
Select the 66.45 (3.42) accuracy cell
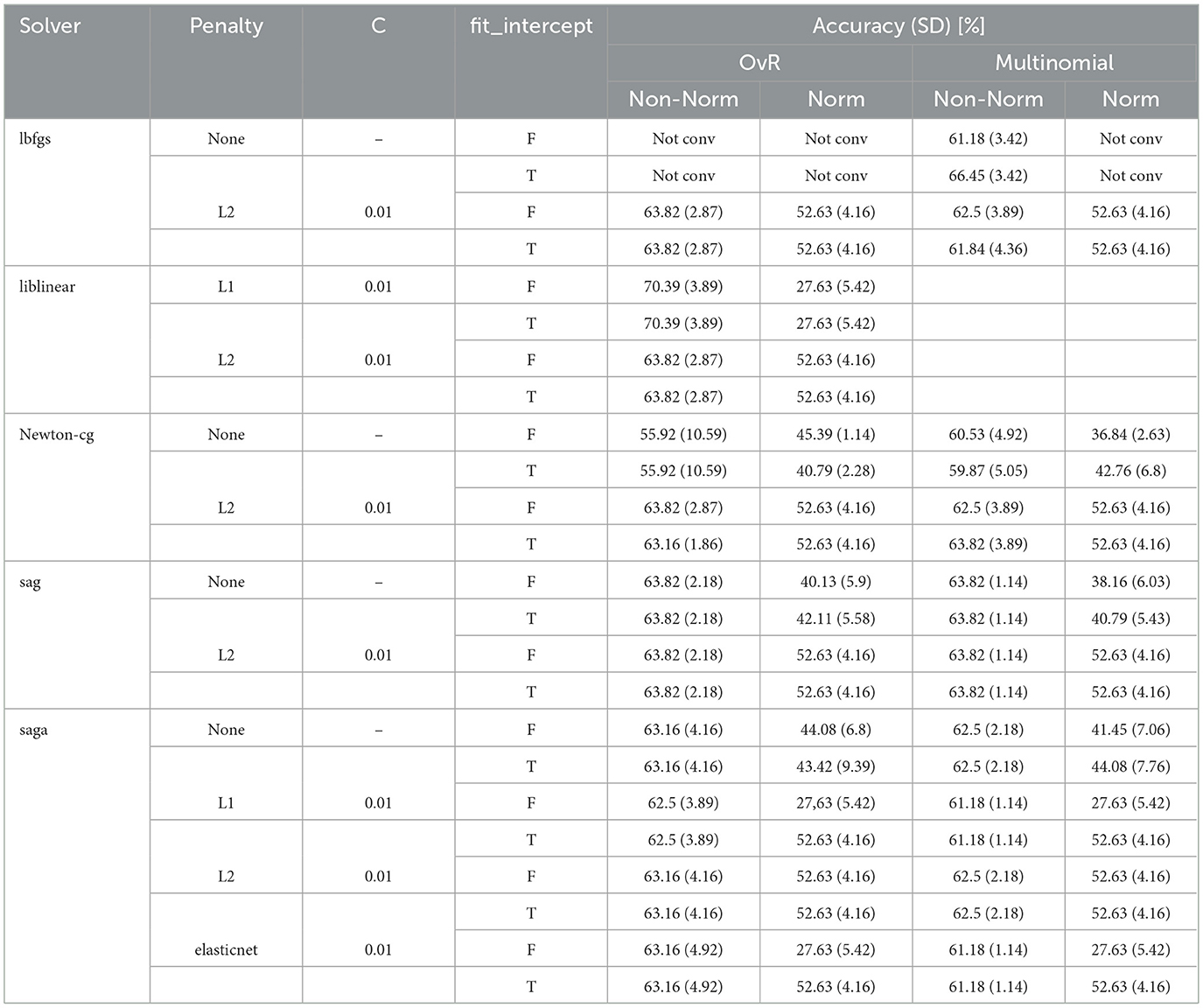click(x=988, y=176)
